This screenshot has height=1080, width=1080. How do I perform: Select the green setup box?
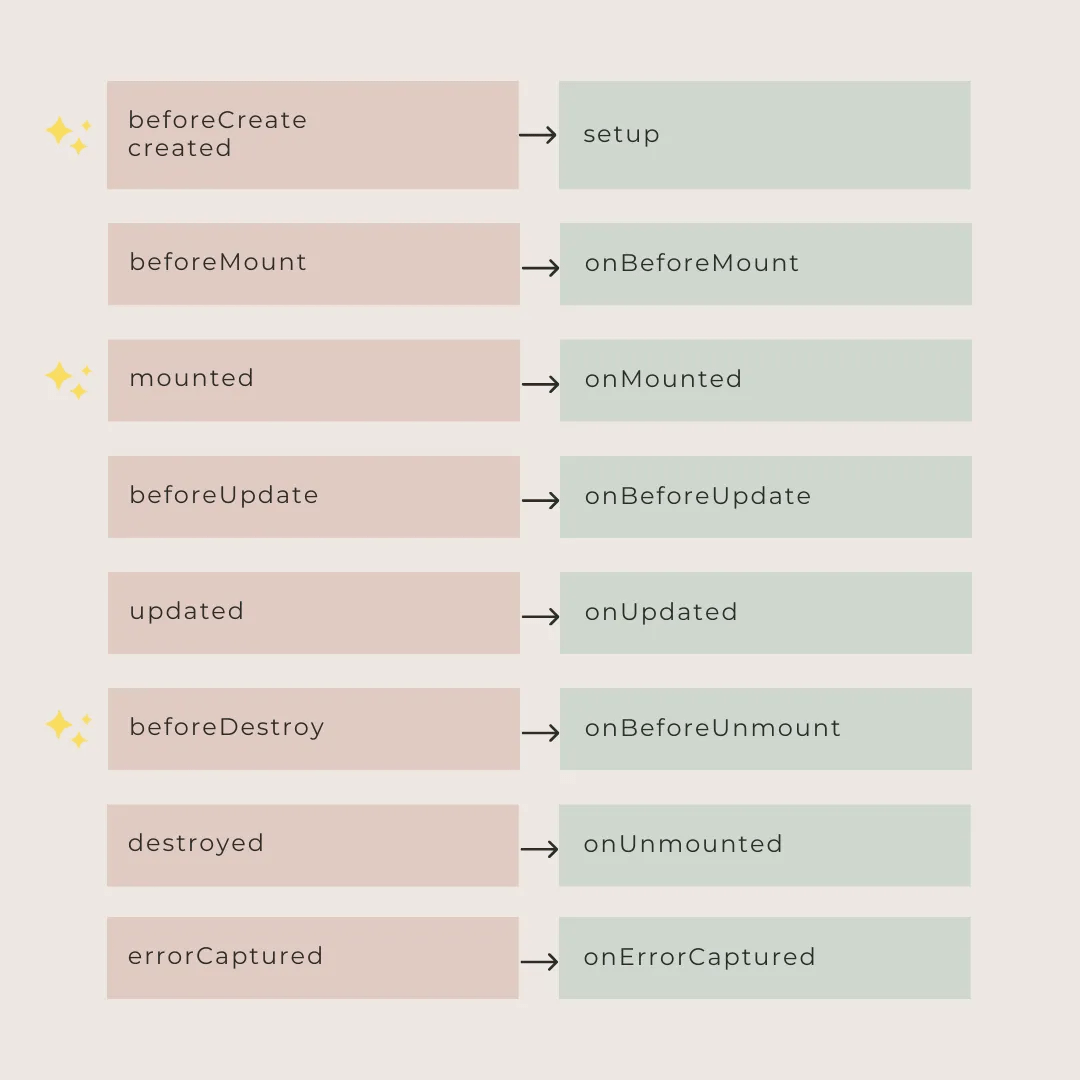point(764,135)
